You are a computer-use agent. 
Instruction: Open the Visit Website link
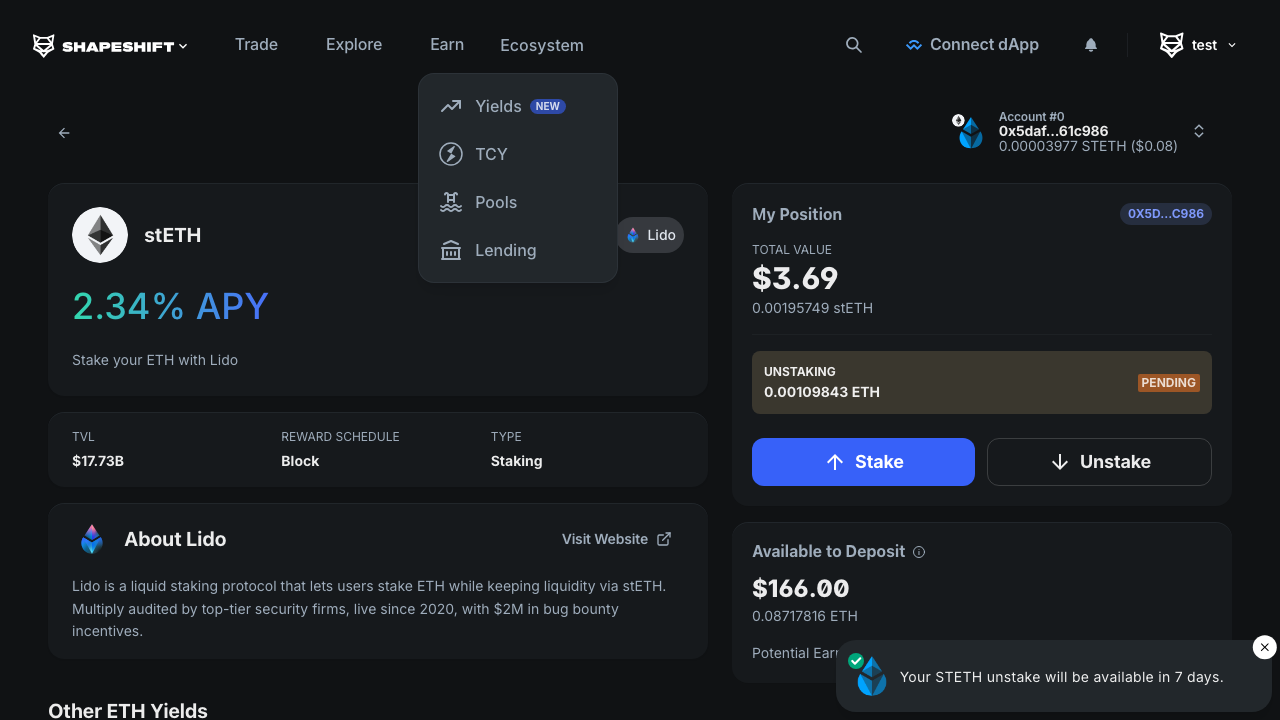point(616,539)
